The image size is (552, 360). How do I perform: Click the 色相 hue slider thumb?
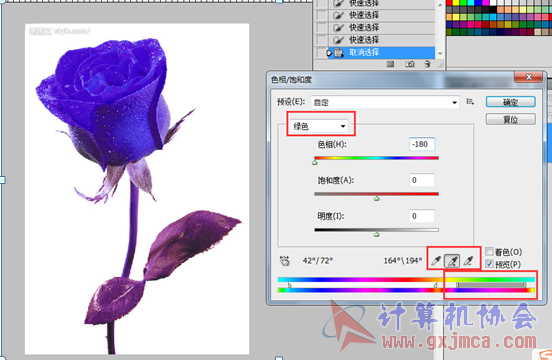pyautogui.click(x=315, y=162)
